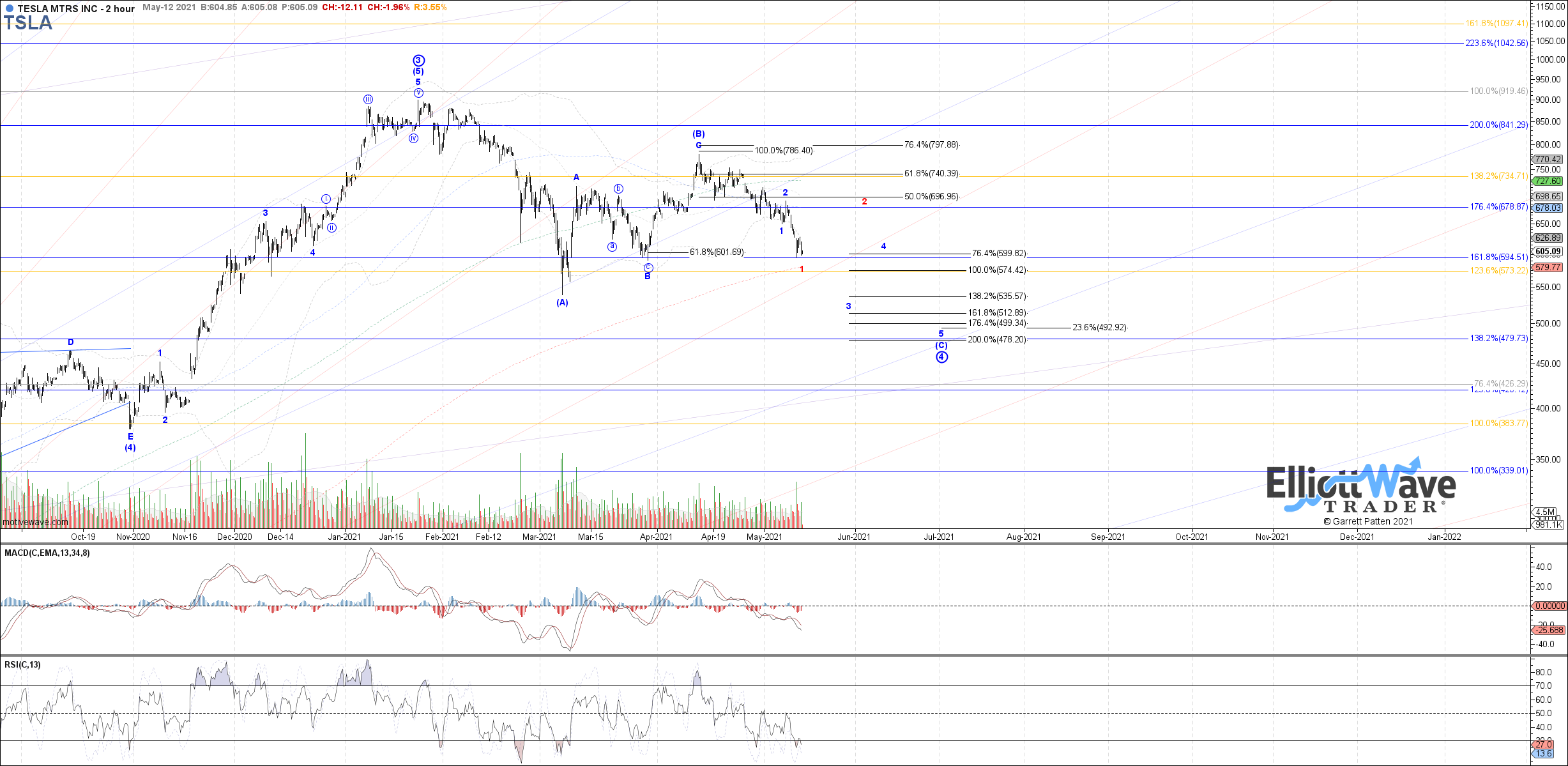Click the '100.0%(919.46)' Fibonacci label
This screenshot has width=1568, height=766.
tap(1499, 91)
